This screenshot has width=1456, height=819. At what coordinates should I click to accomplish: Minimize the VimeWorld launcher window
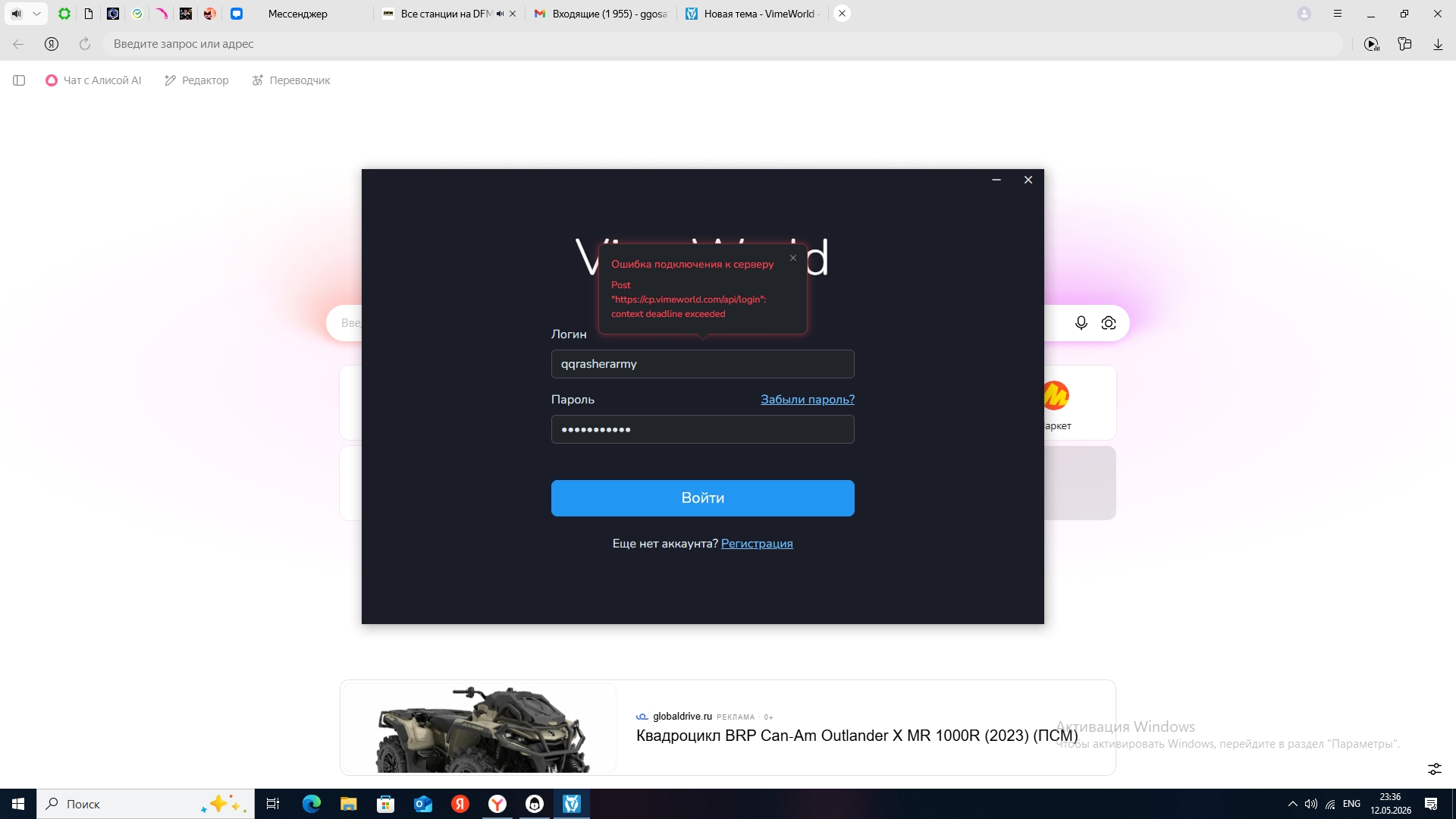(996, 180)
